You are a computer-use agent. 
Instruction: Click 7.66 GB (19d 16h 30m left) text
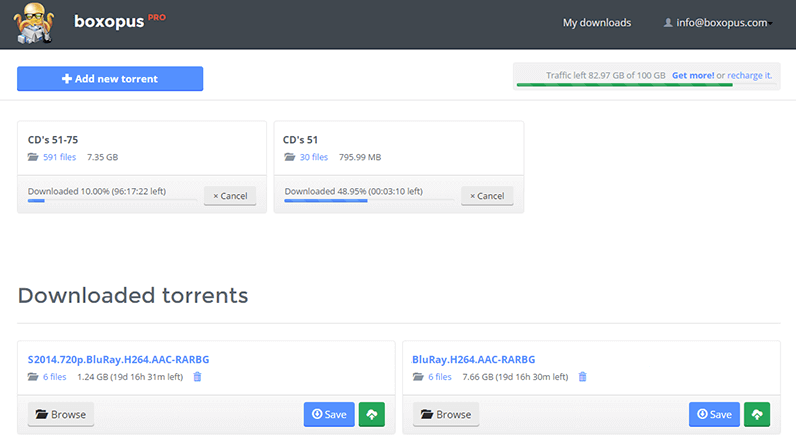515,377
